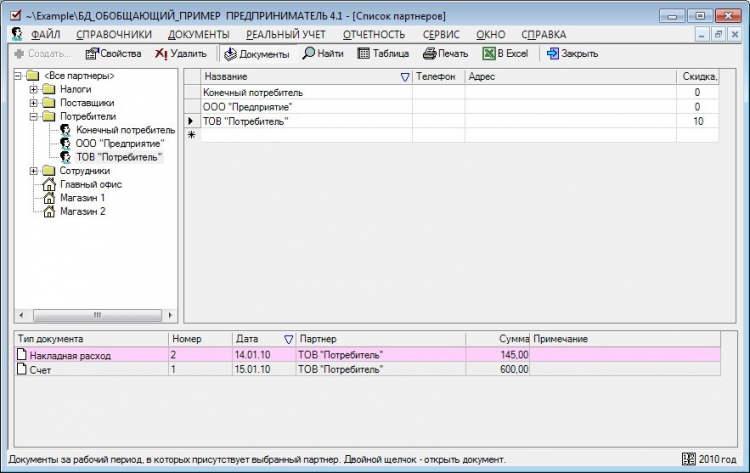Select the Сотрудники folder icon

(48, 171)
